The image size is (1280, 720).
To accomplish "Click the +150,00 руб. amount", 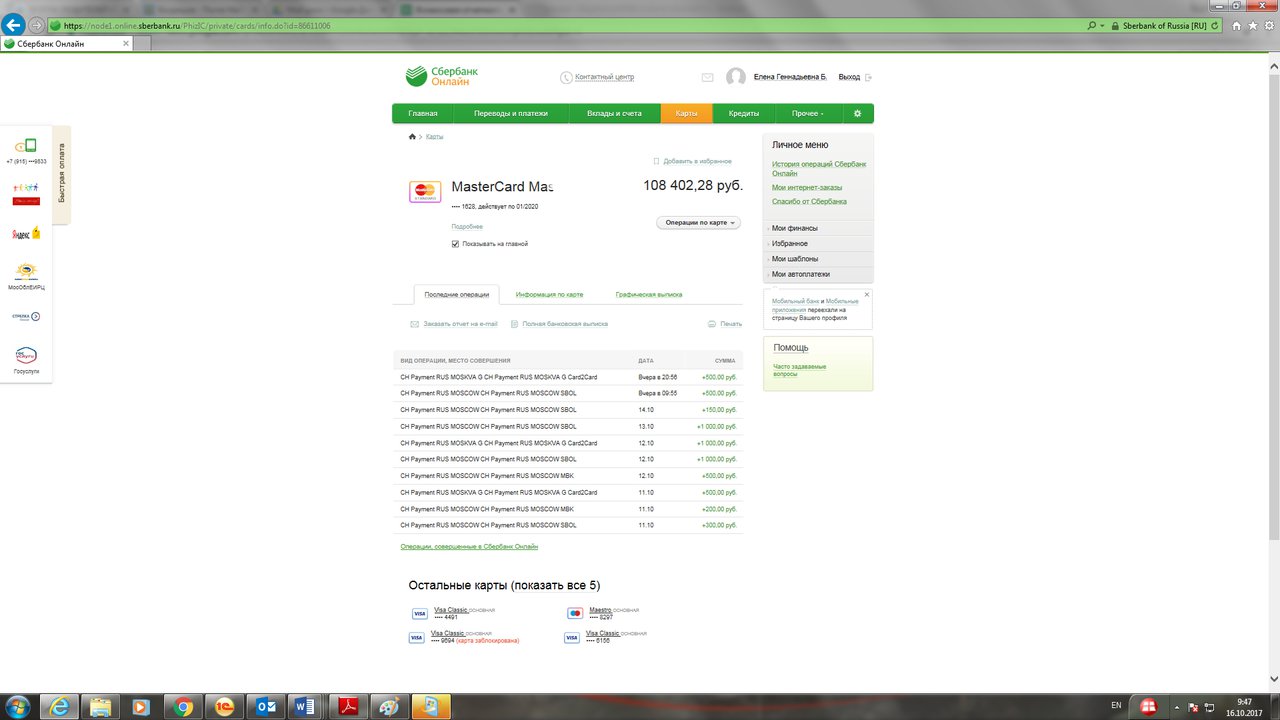I will [x=719, y=410].
